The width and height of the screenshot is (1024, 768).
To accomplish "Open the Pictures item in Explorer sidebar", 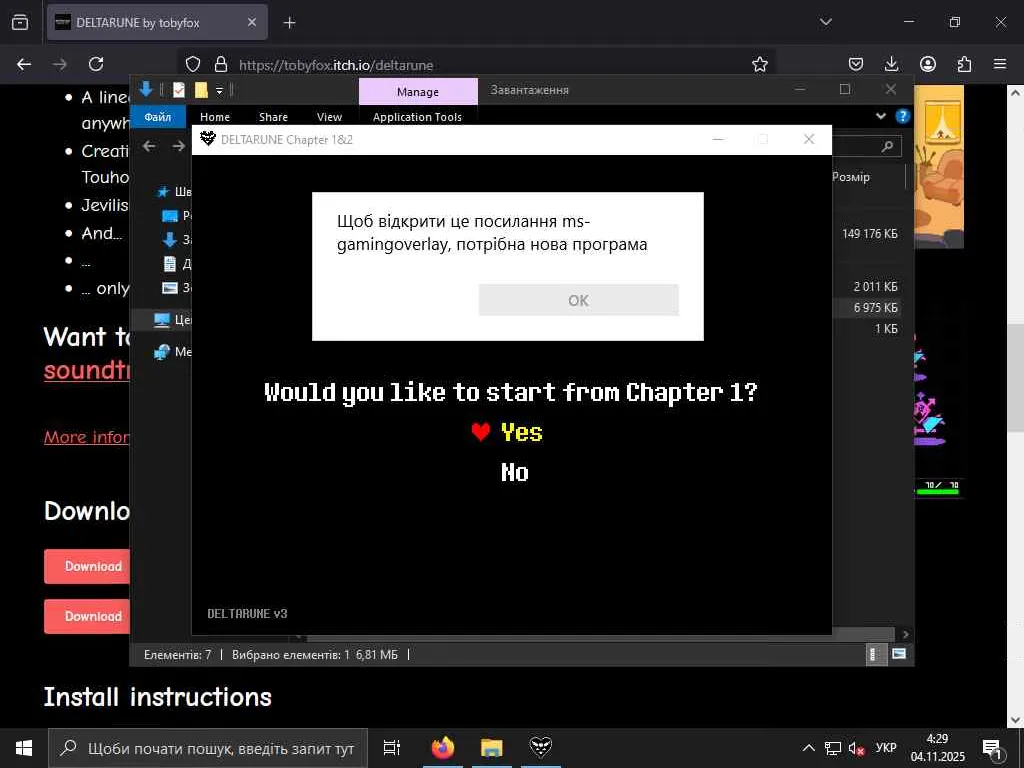I will pos(176,288).
